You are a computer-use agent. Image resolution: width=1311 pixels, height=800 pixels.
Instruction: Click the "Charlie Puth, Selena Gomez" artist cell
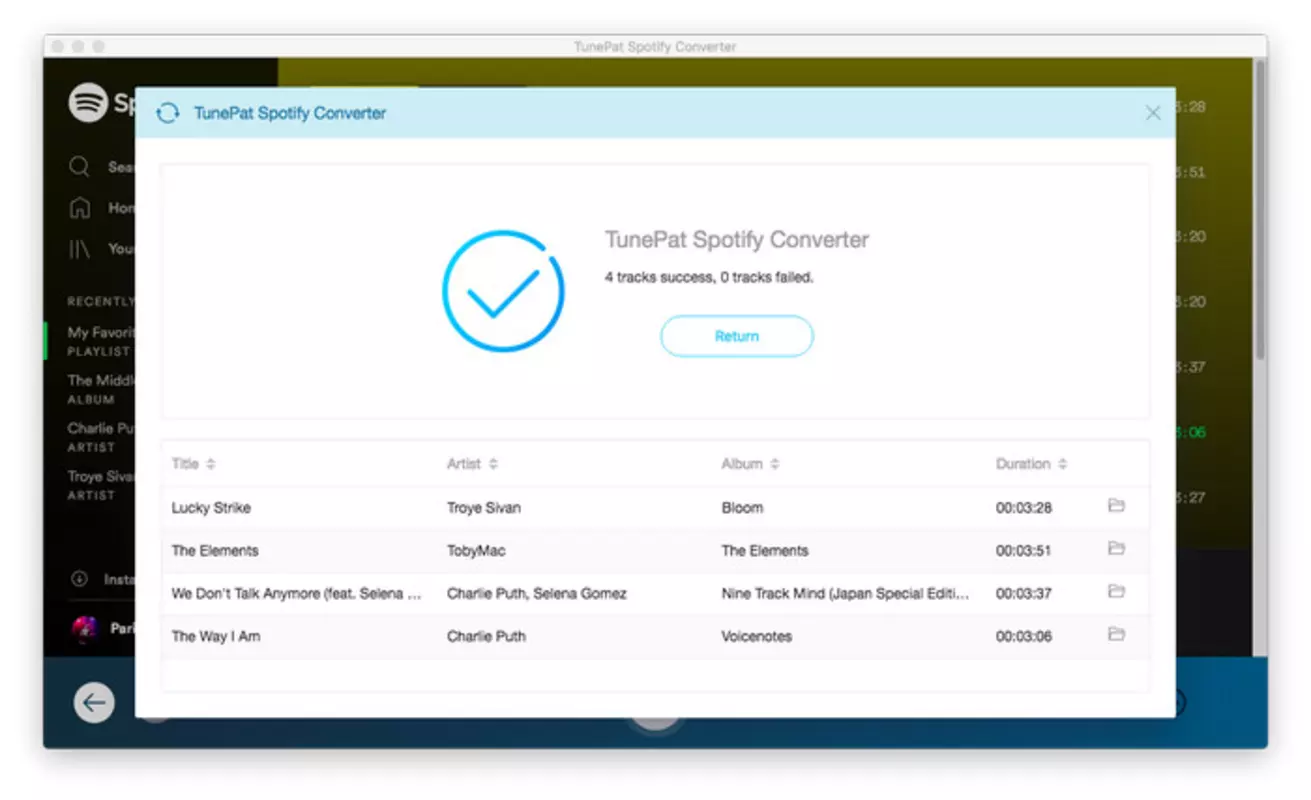click(537, 594)
